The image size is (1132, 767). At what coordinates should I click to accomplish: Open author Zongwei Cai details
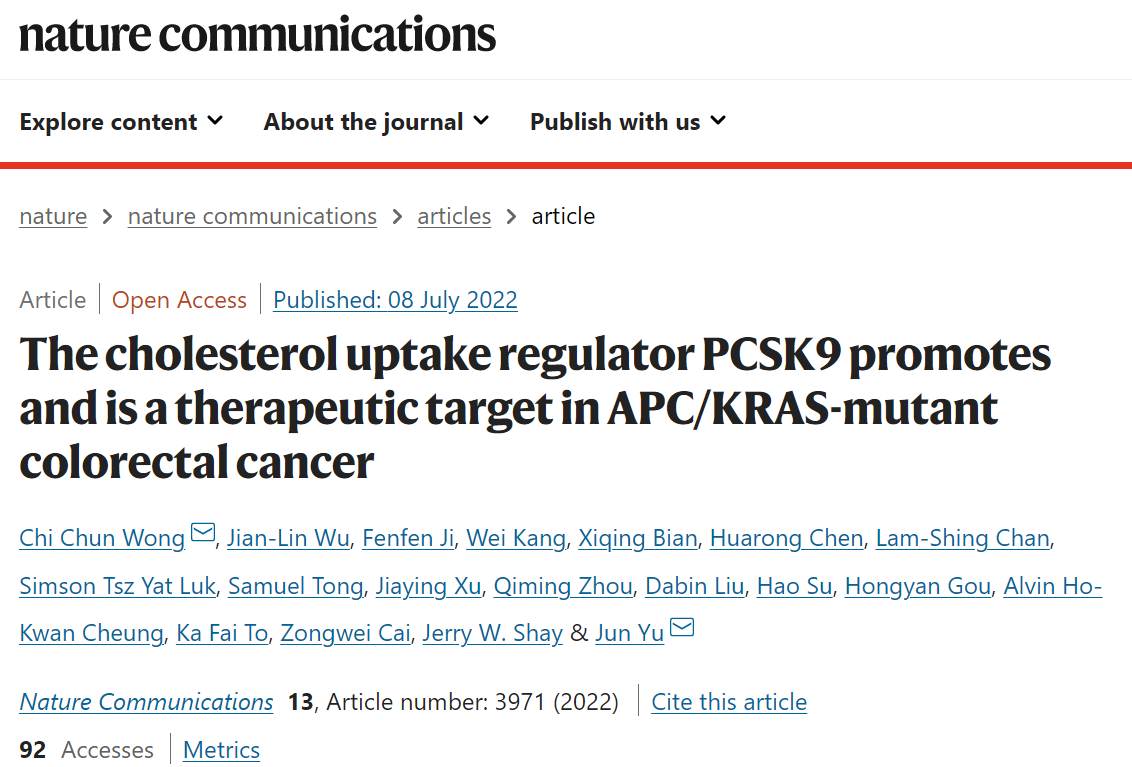click(x=345, y=633)
